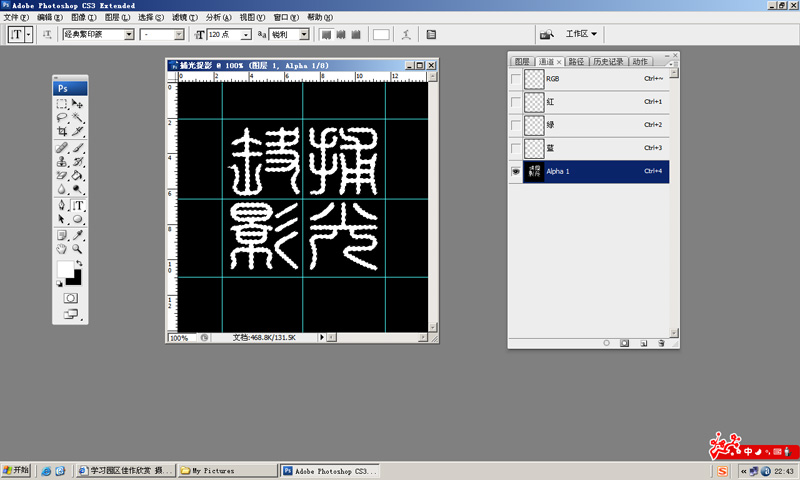Select the Horizontal Type tool in toolbox
The width and height of the screenshot is (800, 480).
pyautogui.click(x=78, y=205)
